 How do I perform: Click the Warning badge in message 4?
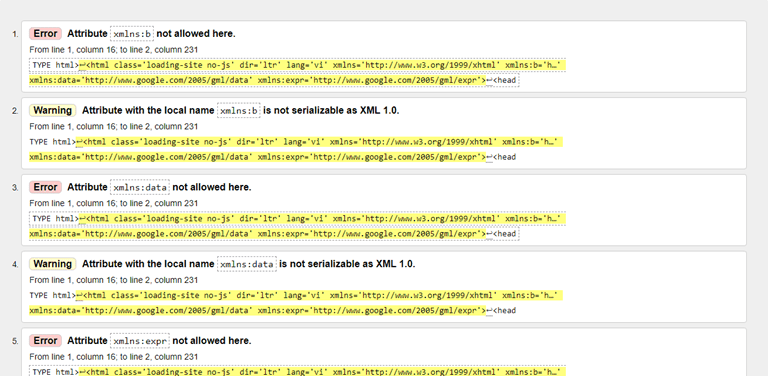pos(52,264)
